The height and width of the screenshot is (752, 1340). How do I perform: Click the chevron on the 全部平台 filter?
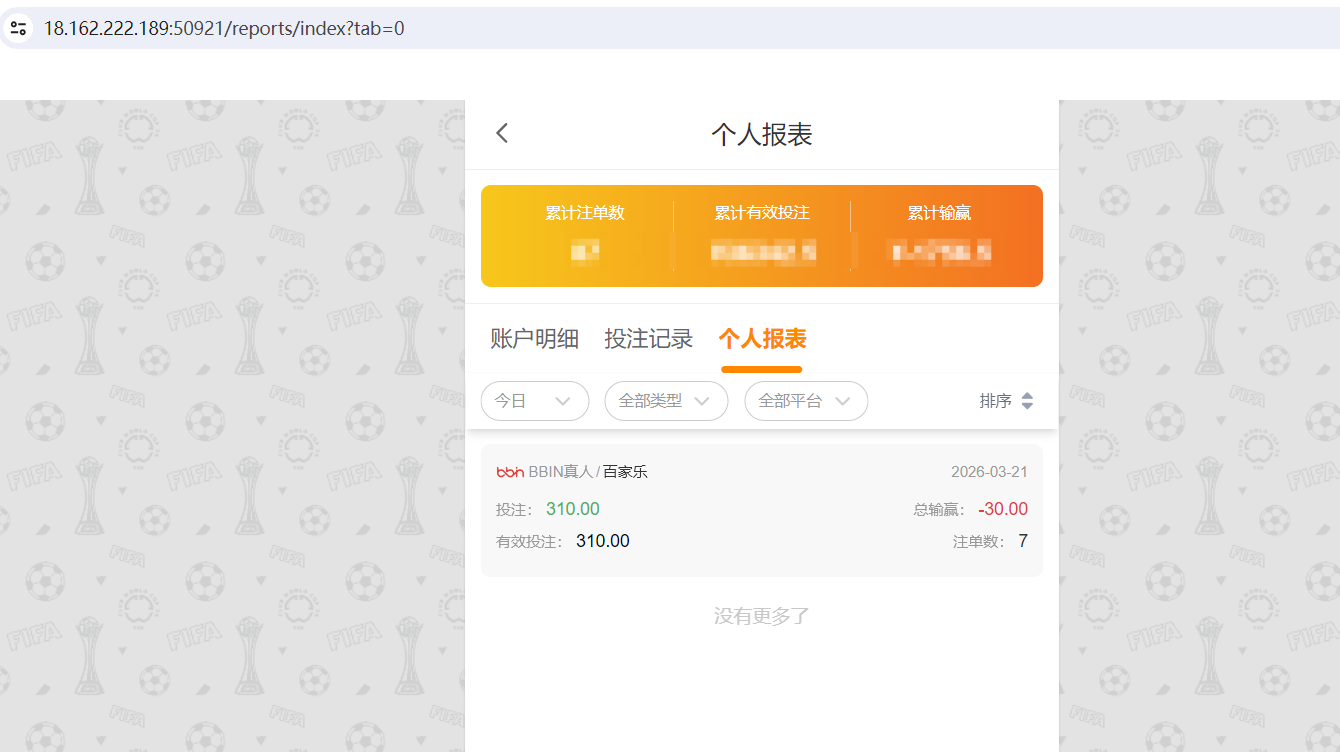843,400
